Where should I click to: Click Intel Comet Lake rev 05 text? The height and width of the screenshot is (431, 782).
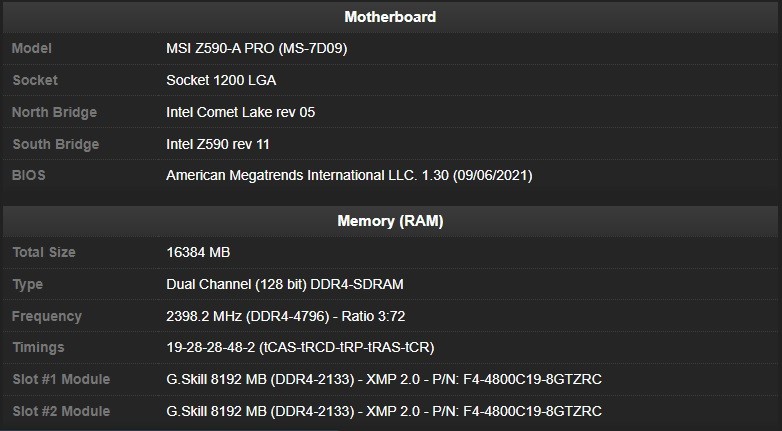240,112
